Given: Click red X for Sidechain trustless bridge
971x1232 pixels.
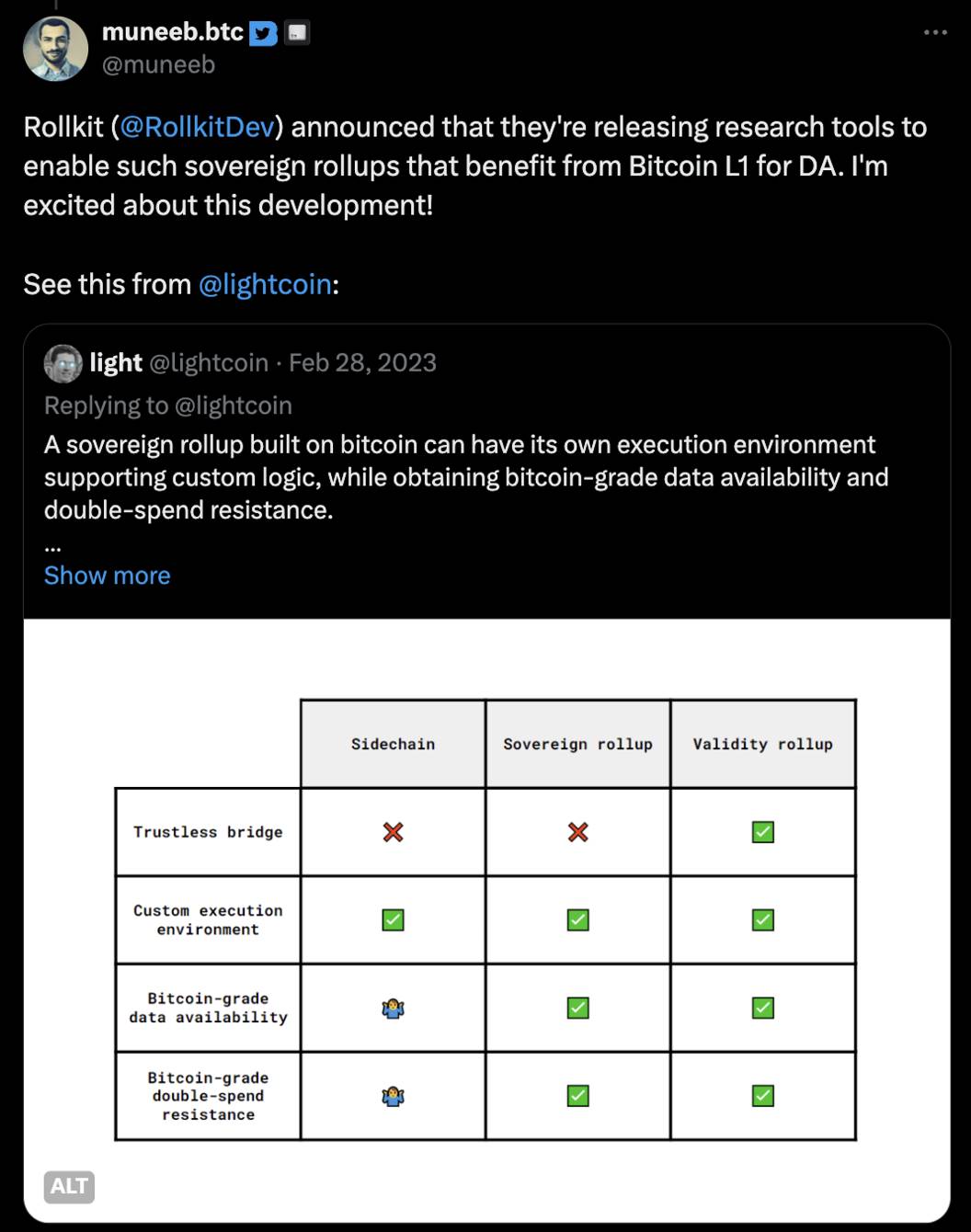Looking at the screenshot, I should (393, 832).
